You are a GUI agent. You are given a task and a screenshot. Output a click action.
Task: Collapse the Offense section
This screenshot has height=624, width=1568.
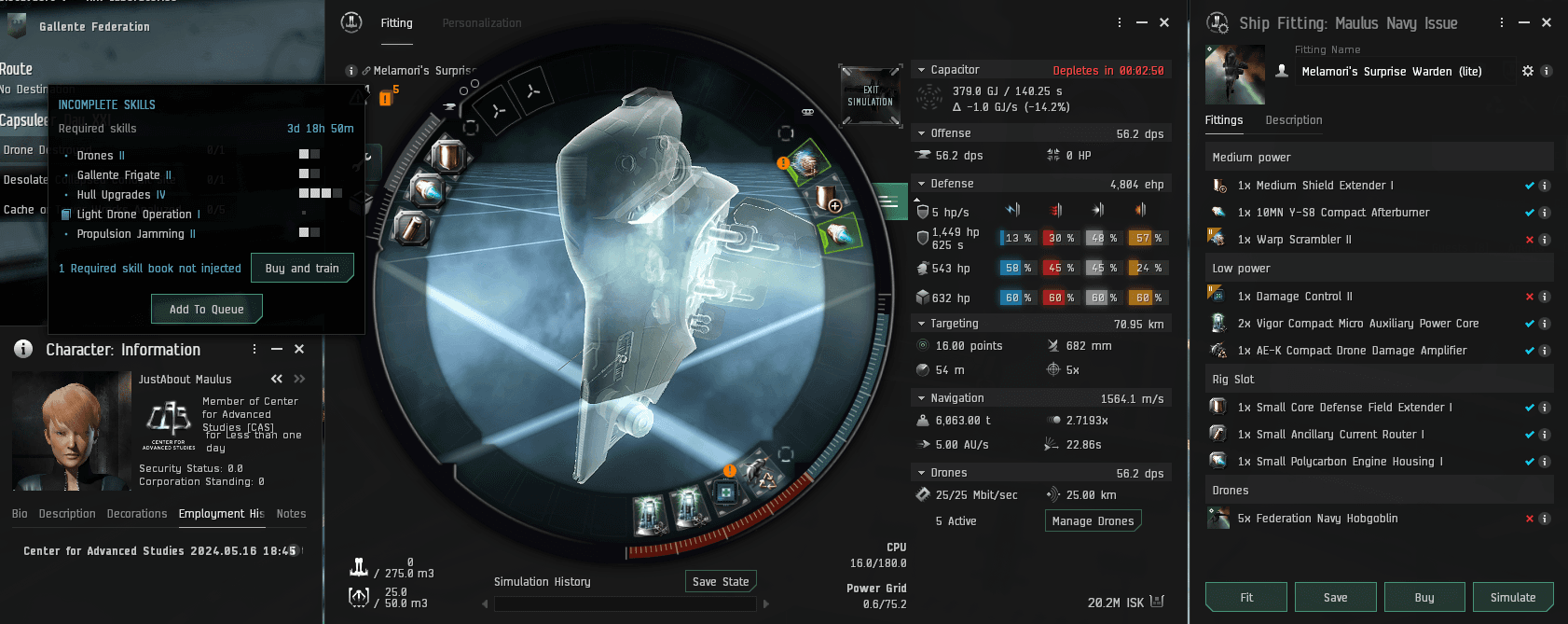(922, 133)
